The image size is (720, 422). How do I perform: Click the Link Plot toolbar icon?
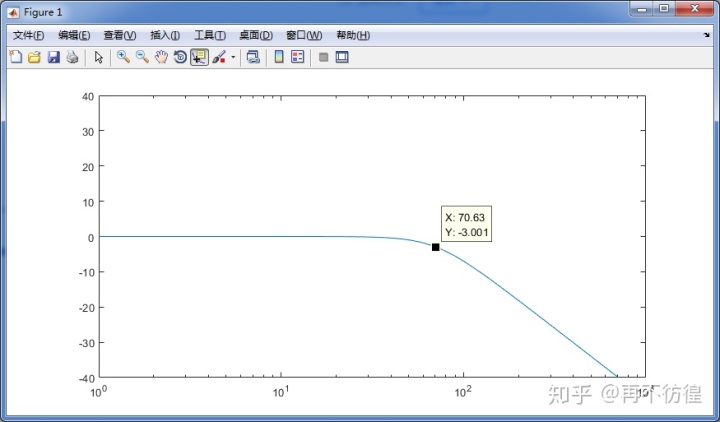(253, 57)
